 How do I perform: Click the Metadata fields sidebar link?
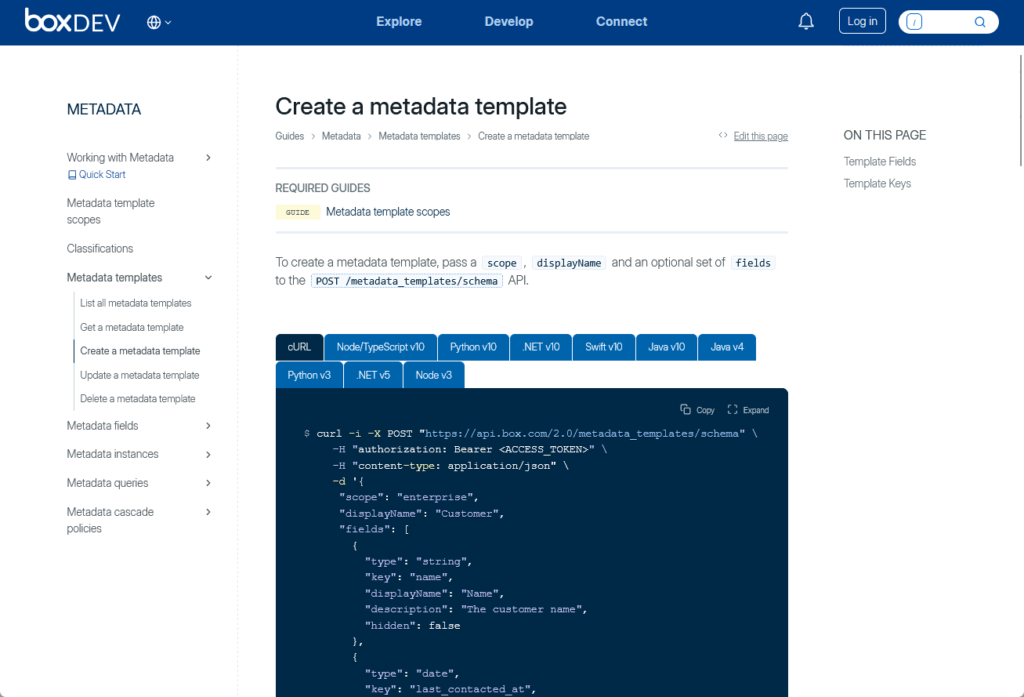[103, 426]
